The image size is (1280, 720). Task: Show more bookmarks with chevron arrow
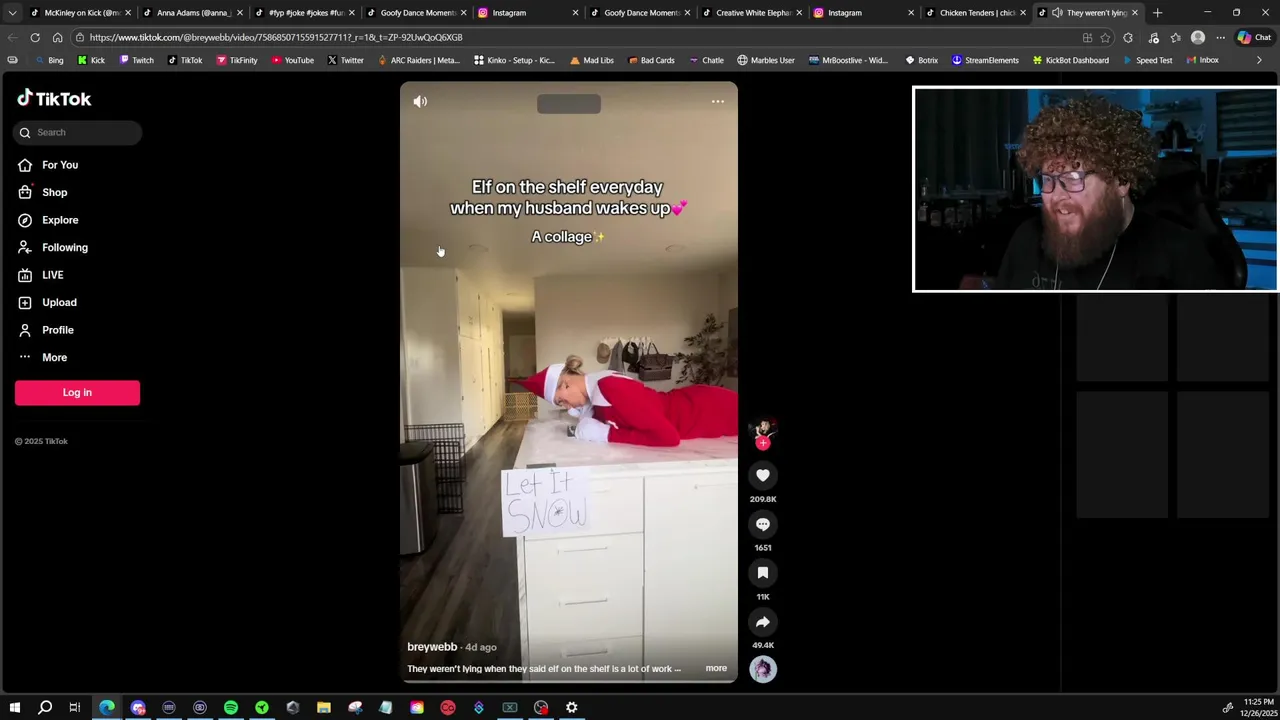click(x=1259, y=60)
